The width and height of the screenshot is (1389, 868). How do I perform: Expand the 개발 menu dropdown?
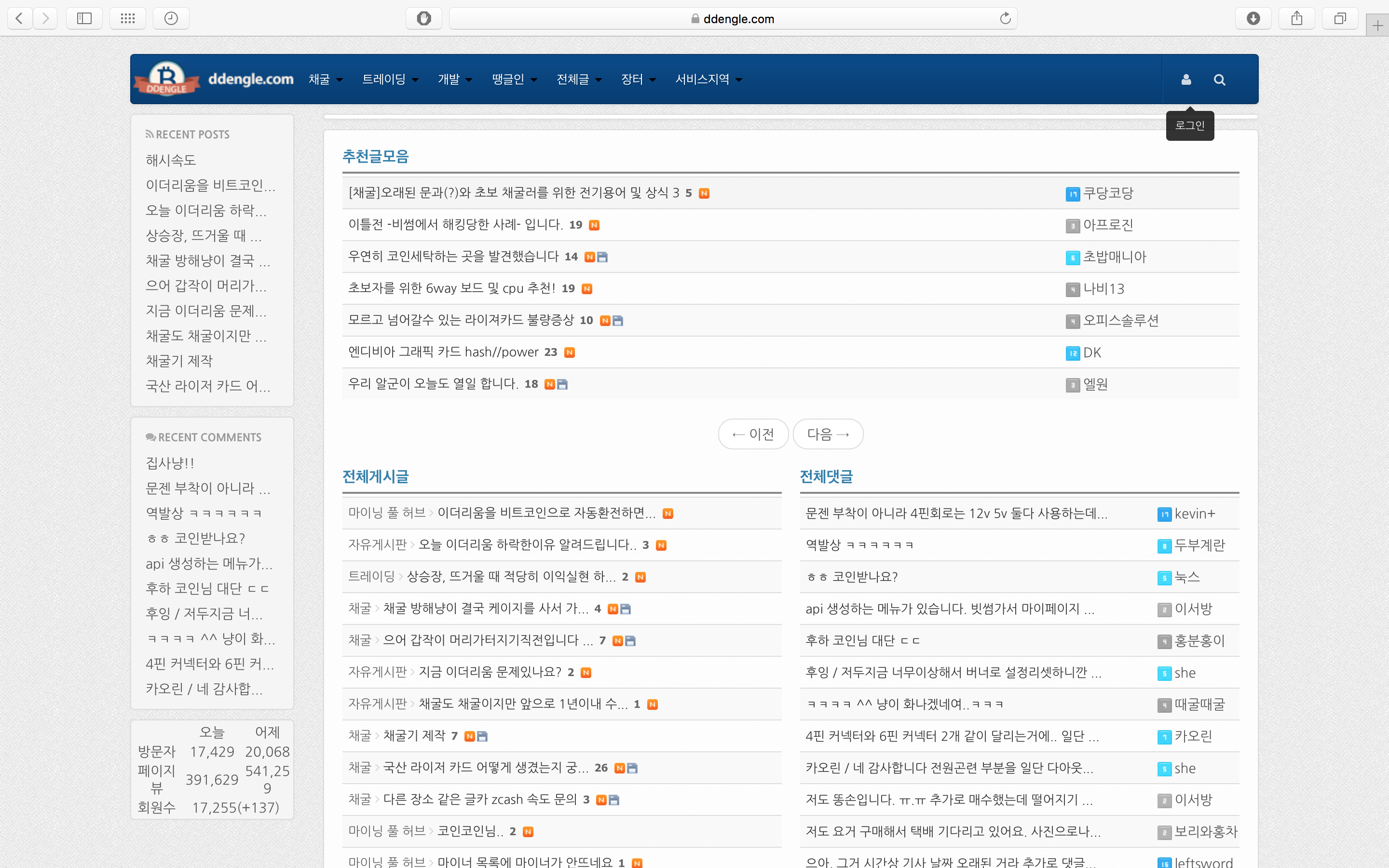click(455, 79)
